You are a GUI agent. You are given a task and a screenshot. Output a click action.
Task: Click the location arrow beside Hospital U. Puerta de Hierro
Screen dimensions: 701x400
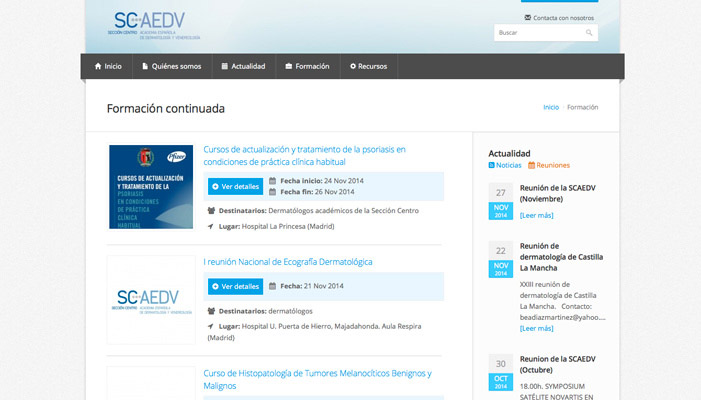point(211,326)
